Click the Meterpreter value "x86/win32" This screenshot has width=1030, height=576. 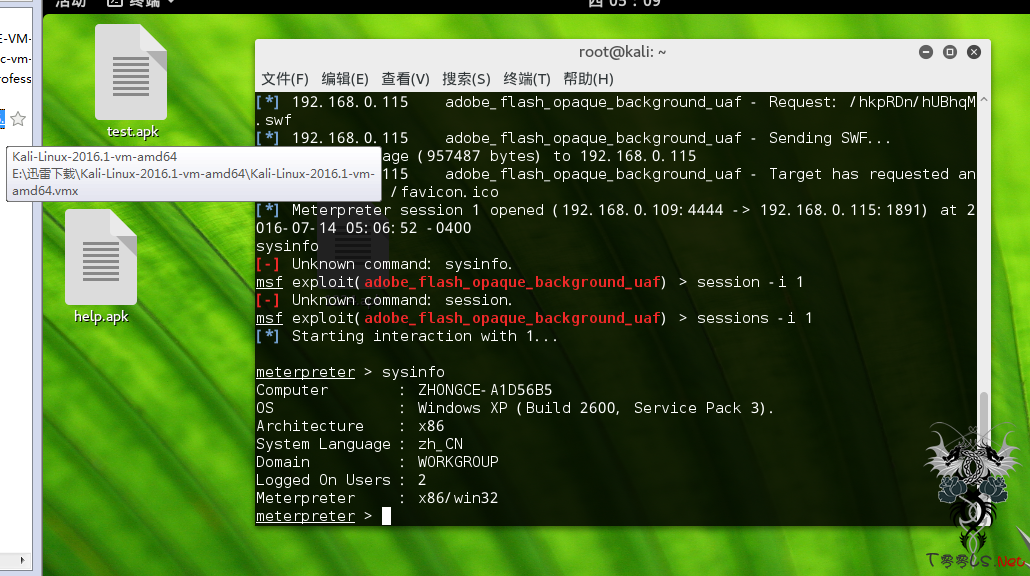tap(458, 498)
